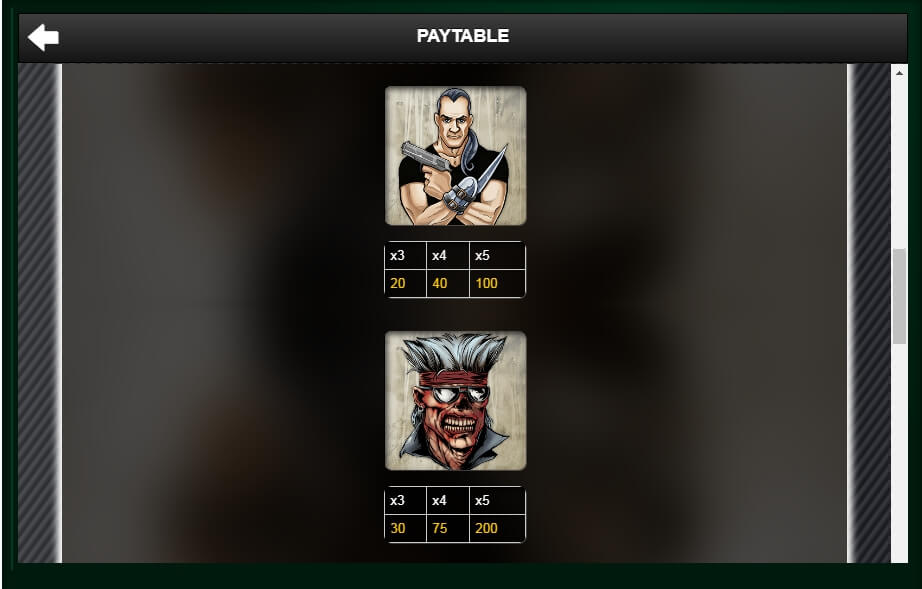The width and height of the screenshot is (922, 589).
Task: Click the PAYTABLE title text
Action: click(463, 36)
